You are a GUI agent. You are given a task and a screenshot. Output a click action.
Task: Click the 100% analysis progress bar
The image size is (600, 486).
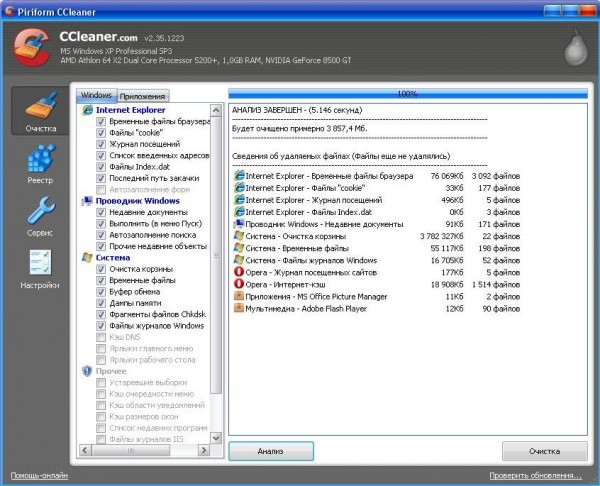[408, 93]
